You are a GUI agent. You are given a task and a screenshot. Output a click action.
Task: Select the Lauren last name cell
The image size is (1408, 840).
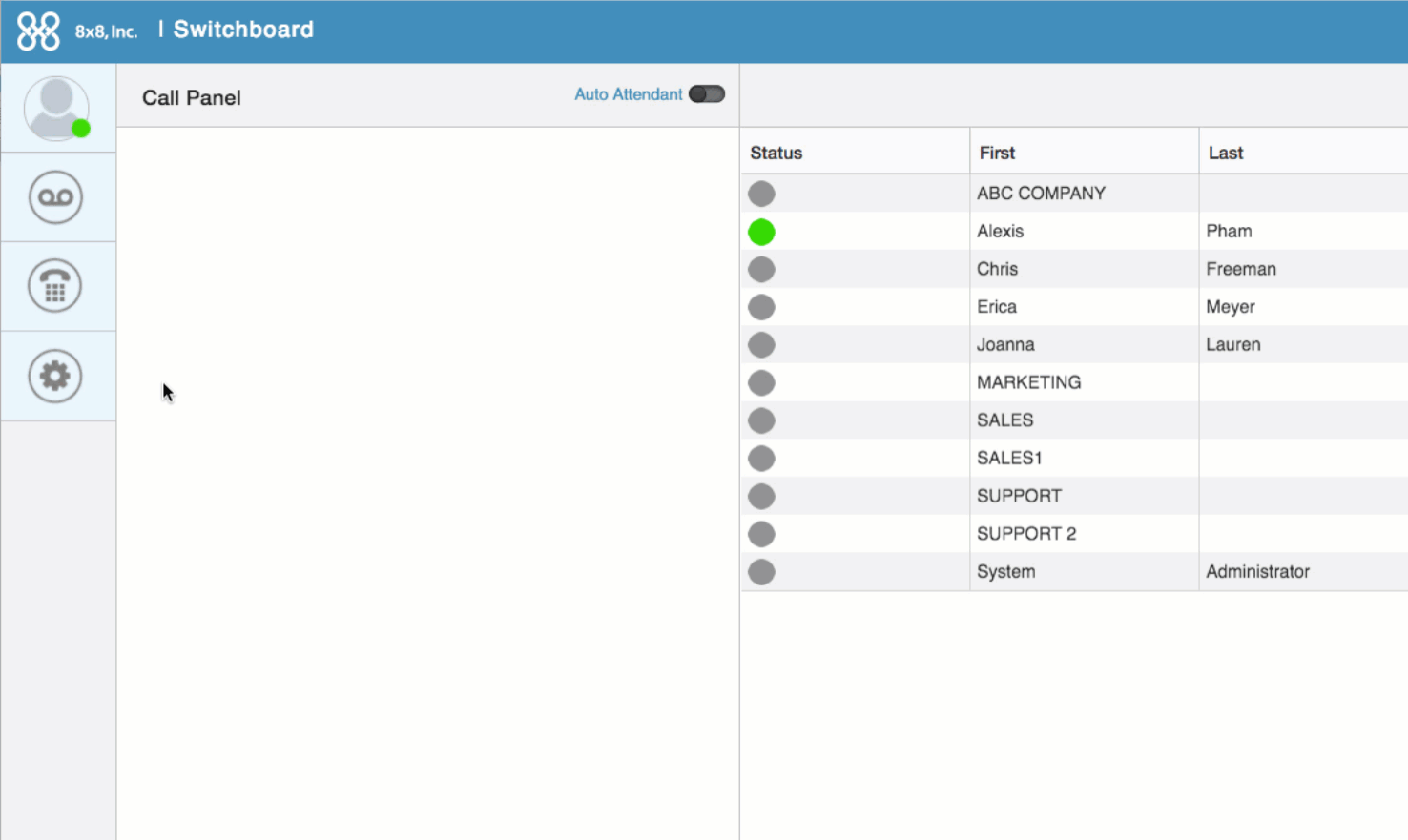click(1233, 345)
